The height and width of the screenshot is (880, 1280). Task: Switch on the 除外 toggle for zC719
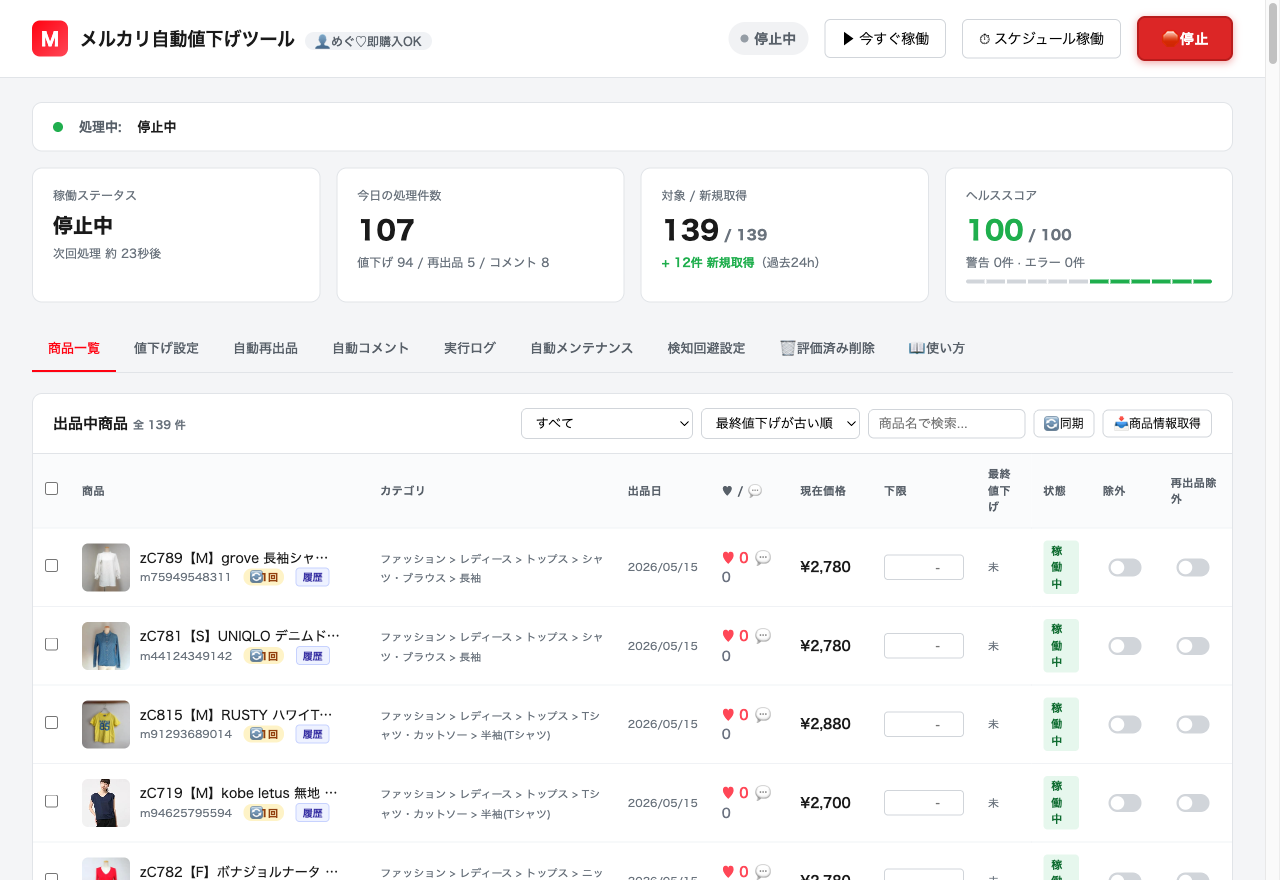click(x=1125, y=803)
